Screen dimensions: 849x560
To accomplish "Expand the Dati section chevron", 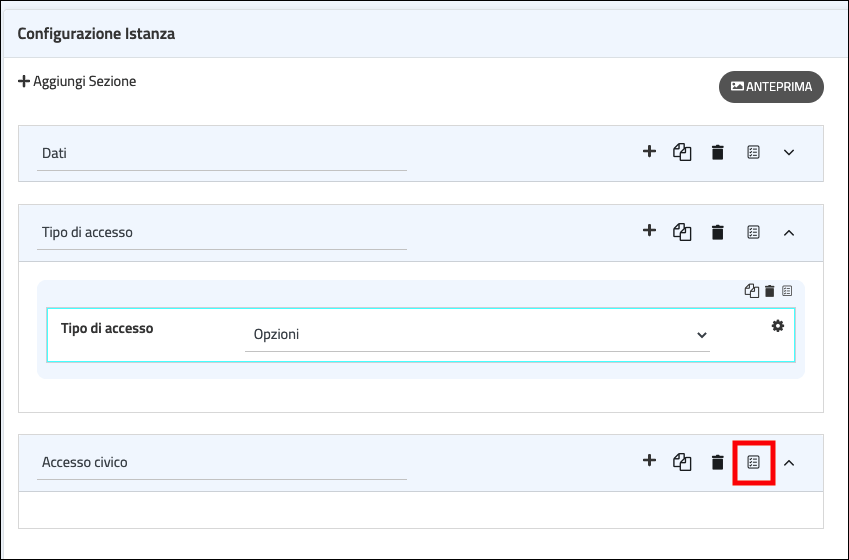I will coord(788,153).
